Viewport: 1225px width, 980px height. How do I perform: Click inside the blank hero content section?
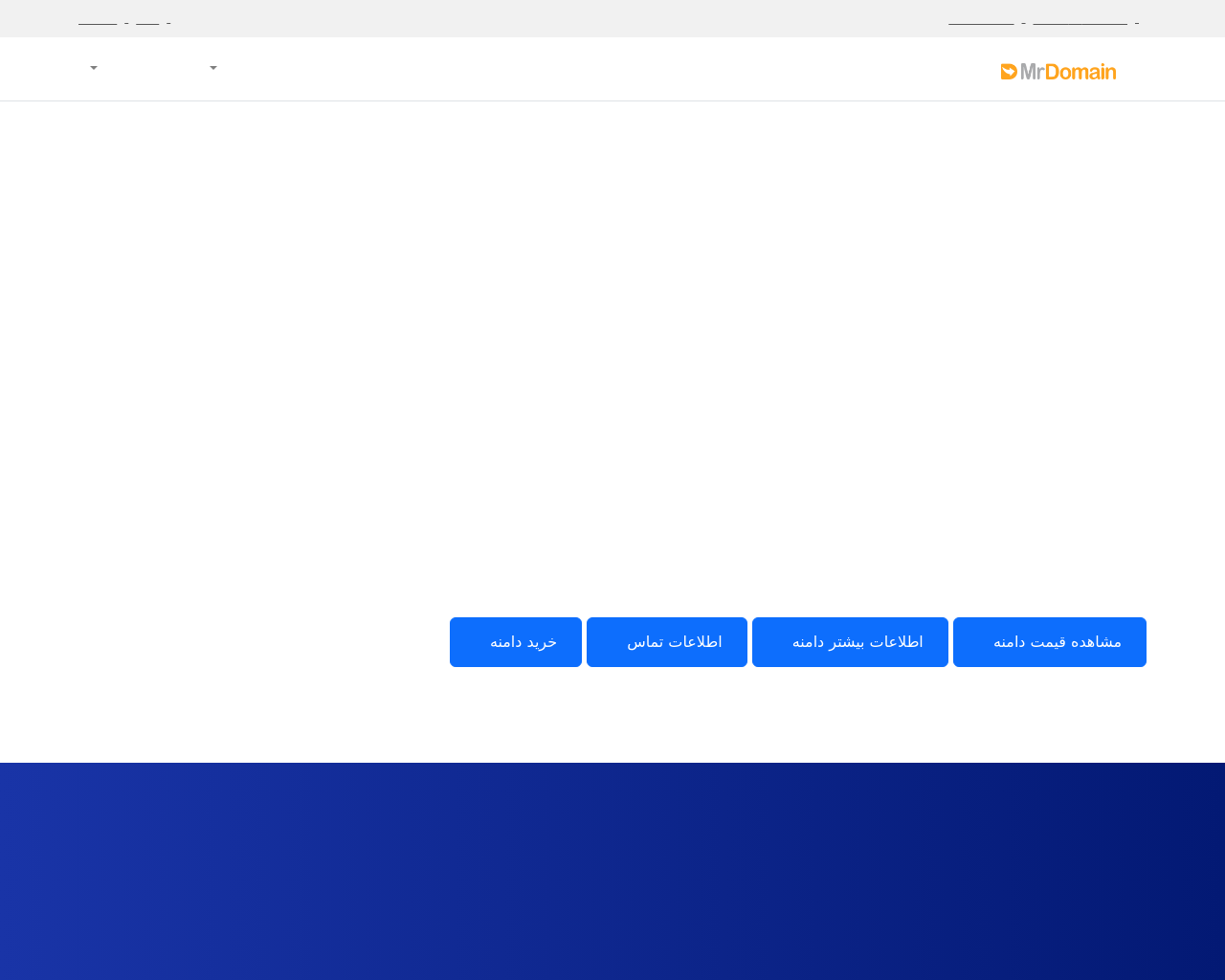coord(612,383)
